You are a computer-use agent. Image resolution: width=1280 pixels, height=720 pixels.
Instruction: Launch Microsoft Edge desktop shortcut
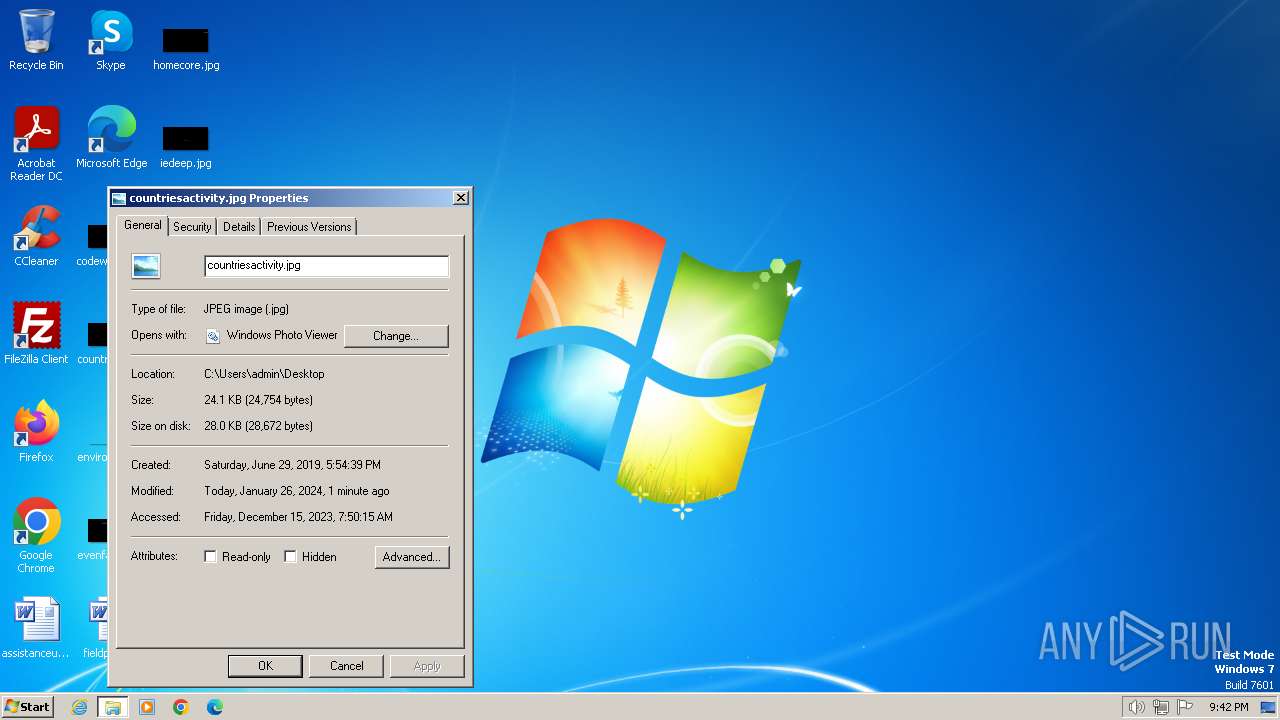point(111,138)
